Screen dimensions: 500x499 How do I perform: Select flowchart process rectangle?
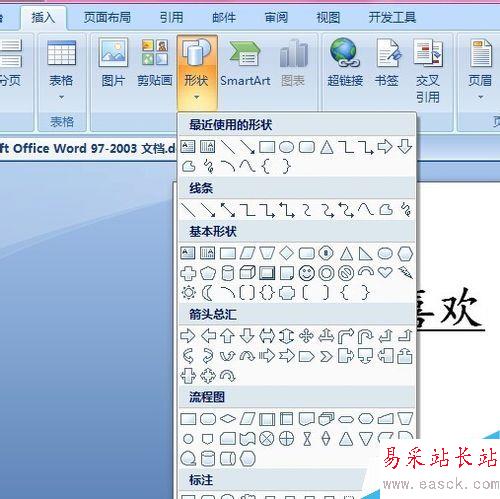pos(188,419)
